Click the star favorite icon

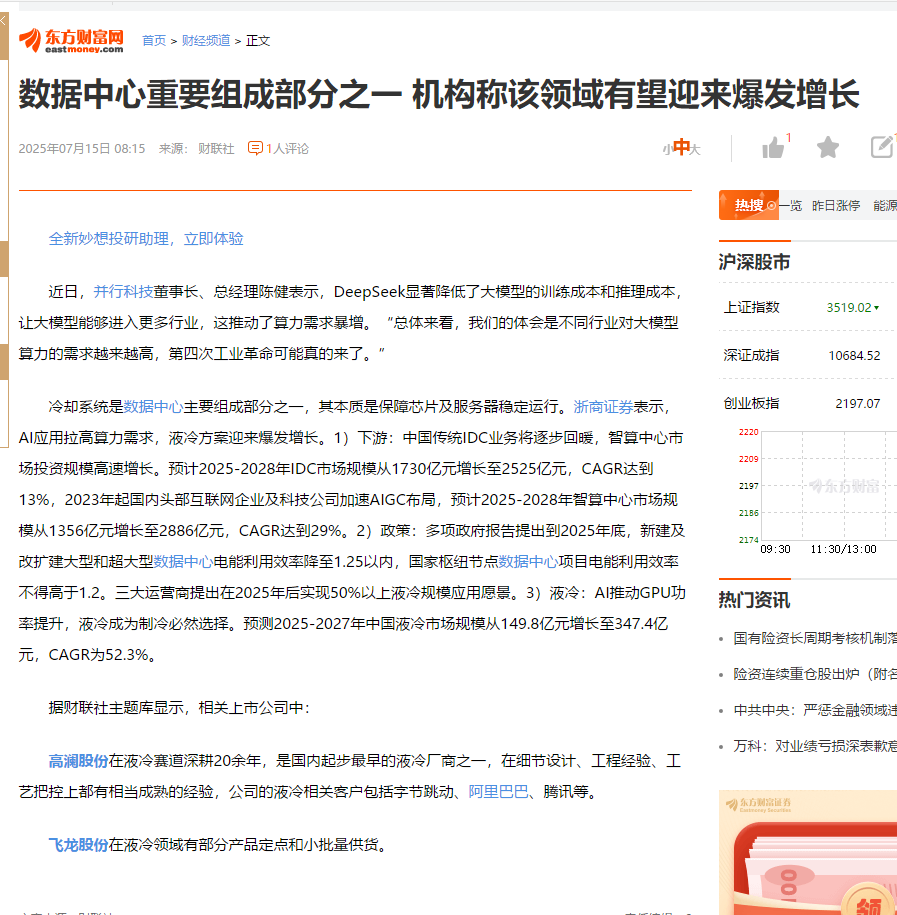click(828, 147)
